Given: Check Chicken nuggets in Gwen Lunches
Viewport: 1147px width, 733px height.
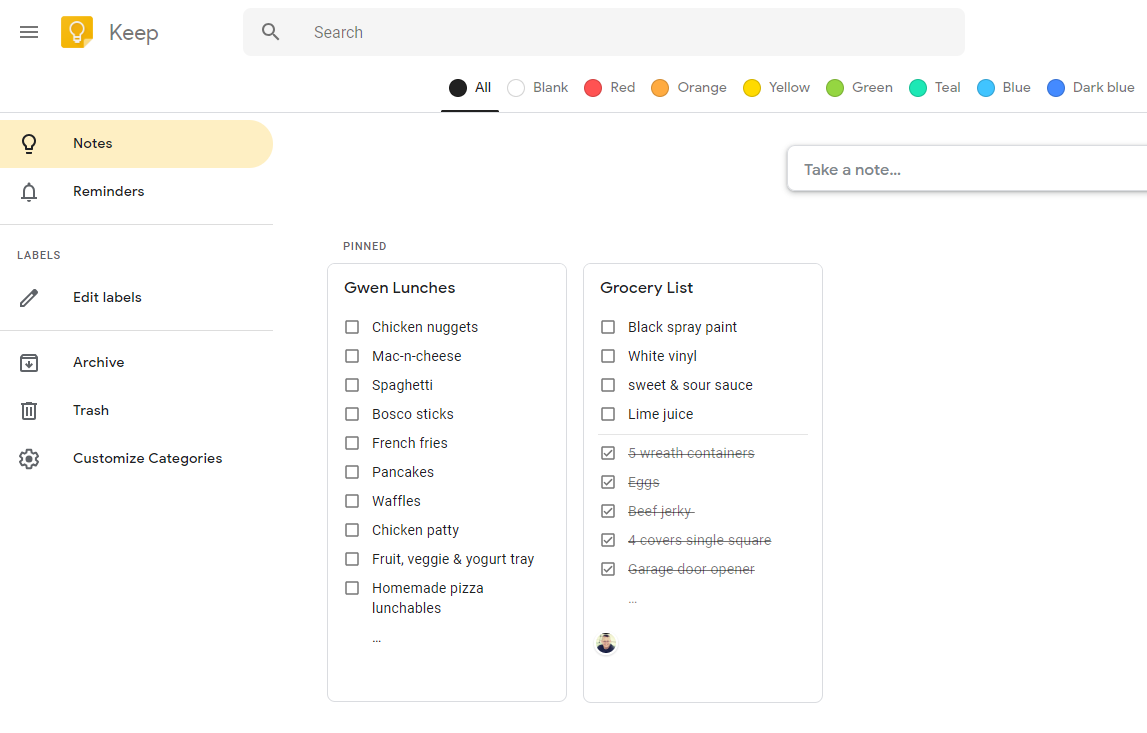Looking at the screenshot, I should pos(351,327).
